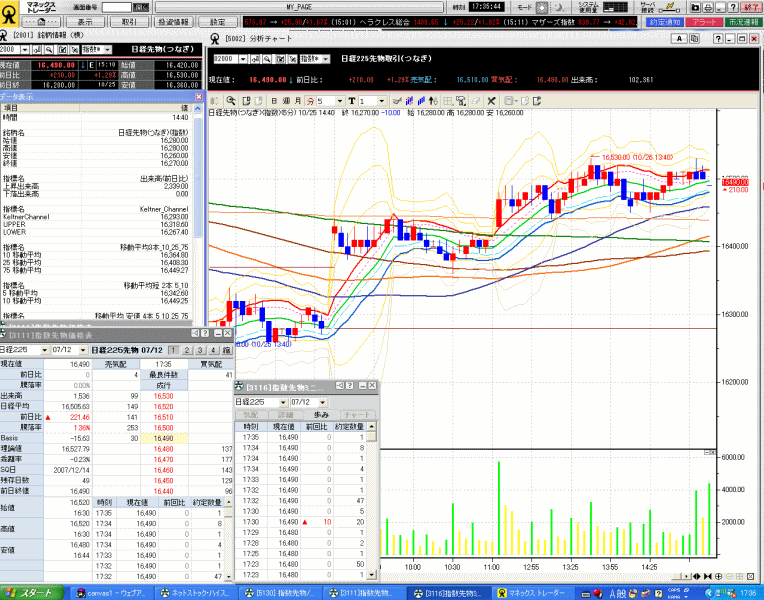Open the 設定 menu
This screenshot has height=600, width=764.
(x=217, y=22)
